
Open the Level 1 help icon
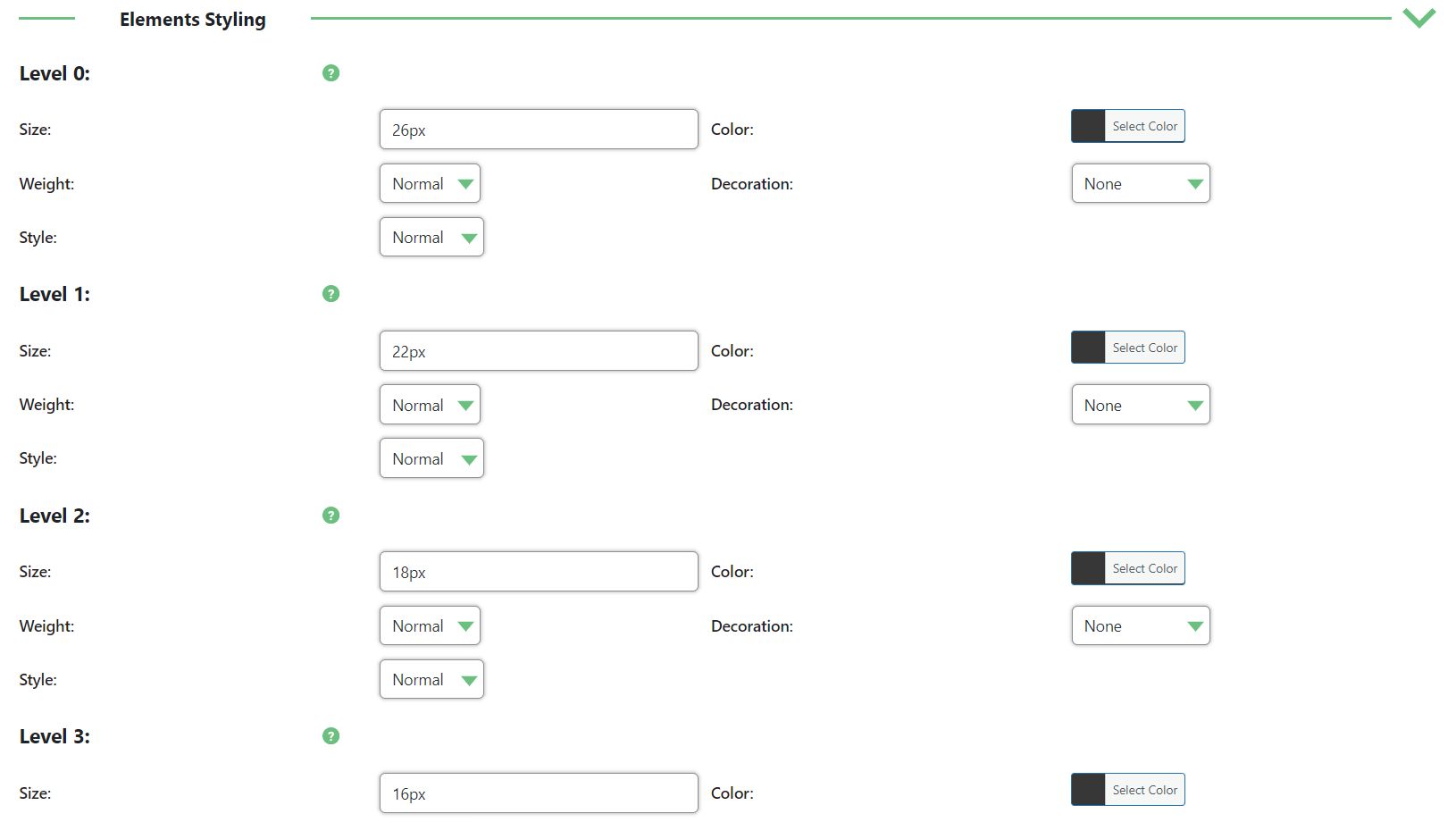[331, 294]
